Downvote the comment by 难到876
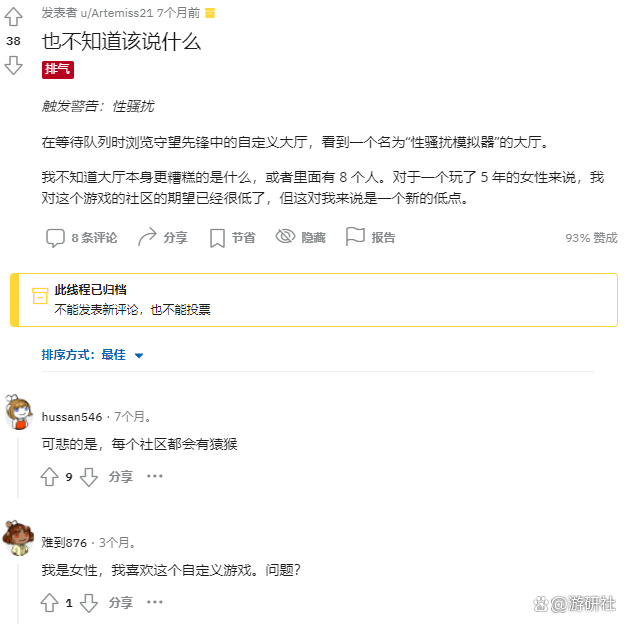 pos(89,603)
